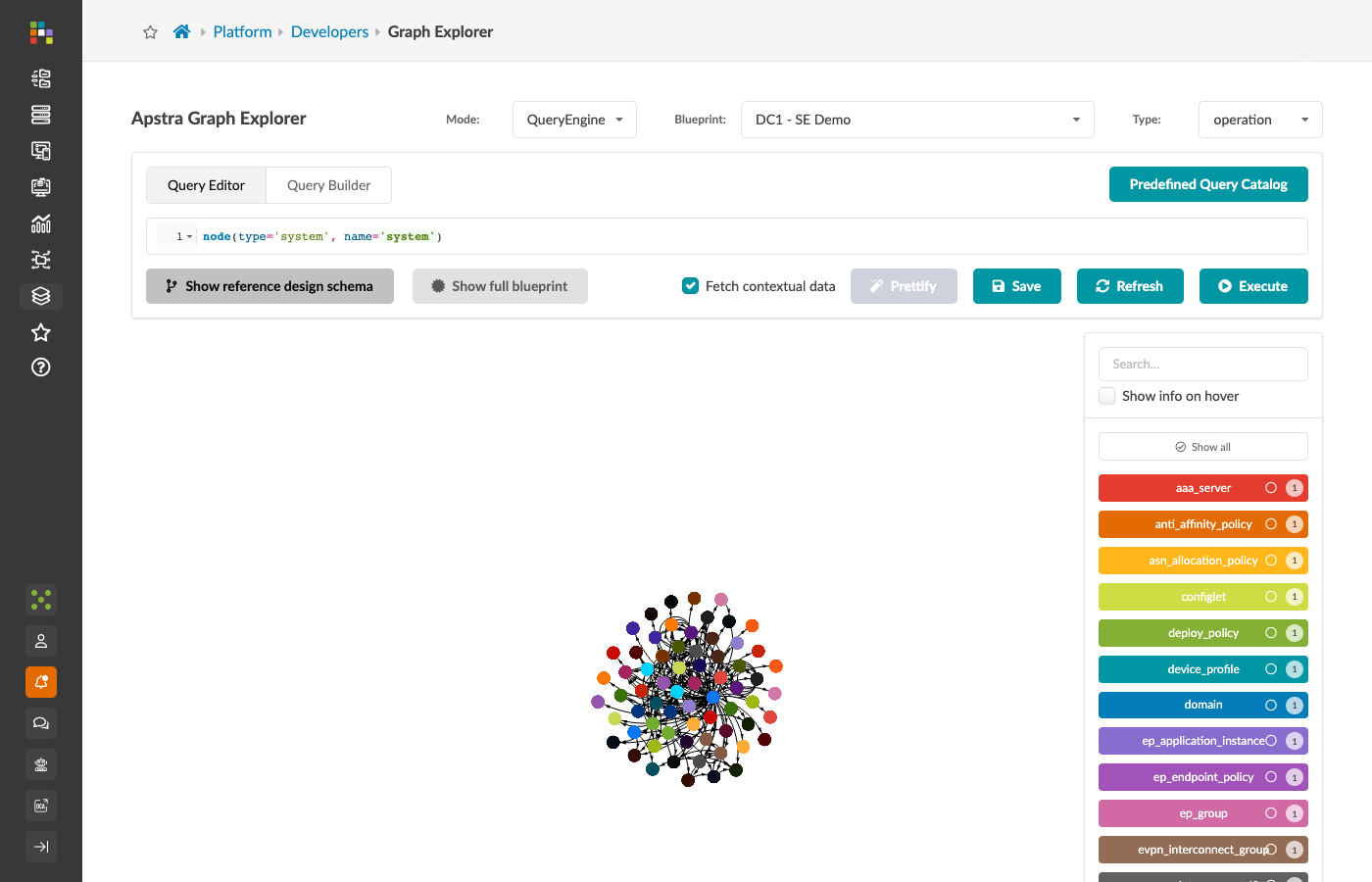Click the favorite star next to breadcrumb

(150, 32)
